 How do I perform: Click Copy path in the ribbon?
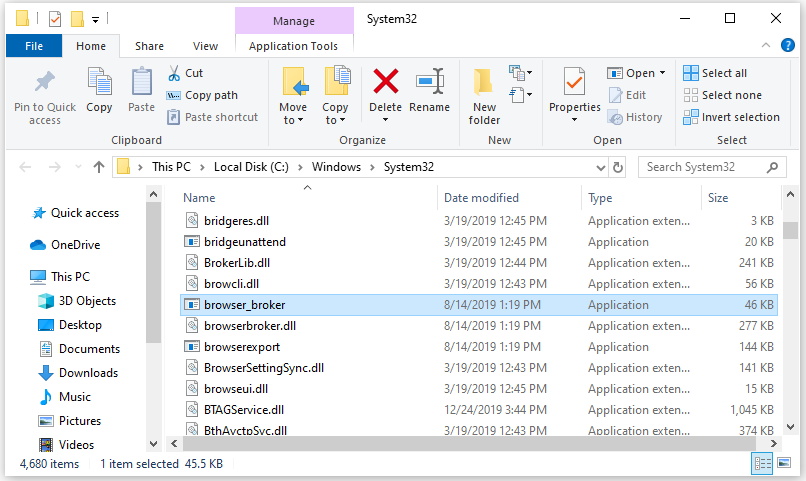(203, 96)
